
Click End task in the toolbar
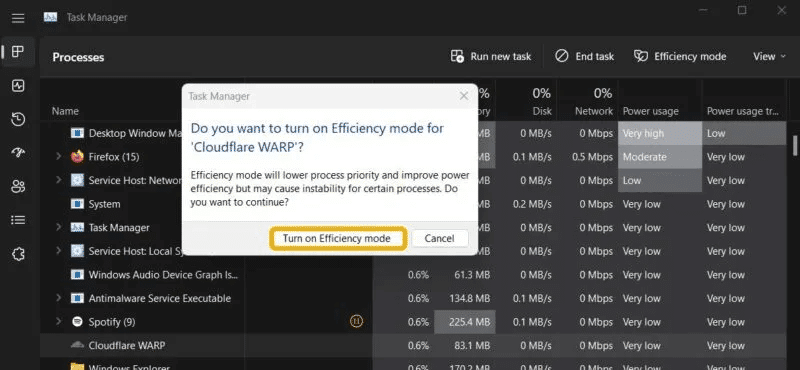click(x=584, y=57)
